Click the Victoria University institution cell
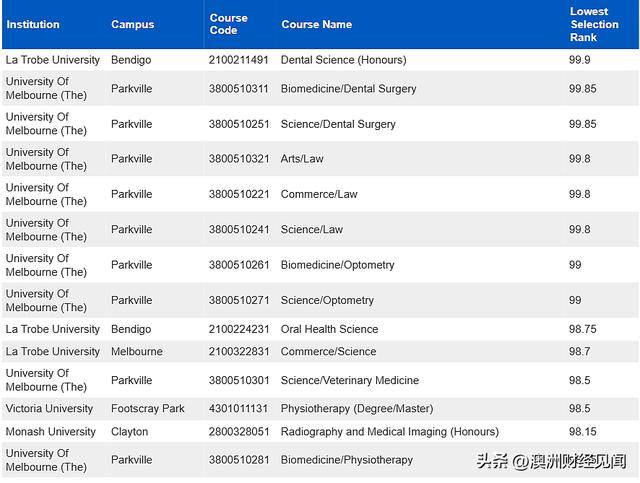This screenshot has height=483, width=640. 49,409
